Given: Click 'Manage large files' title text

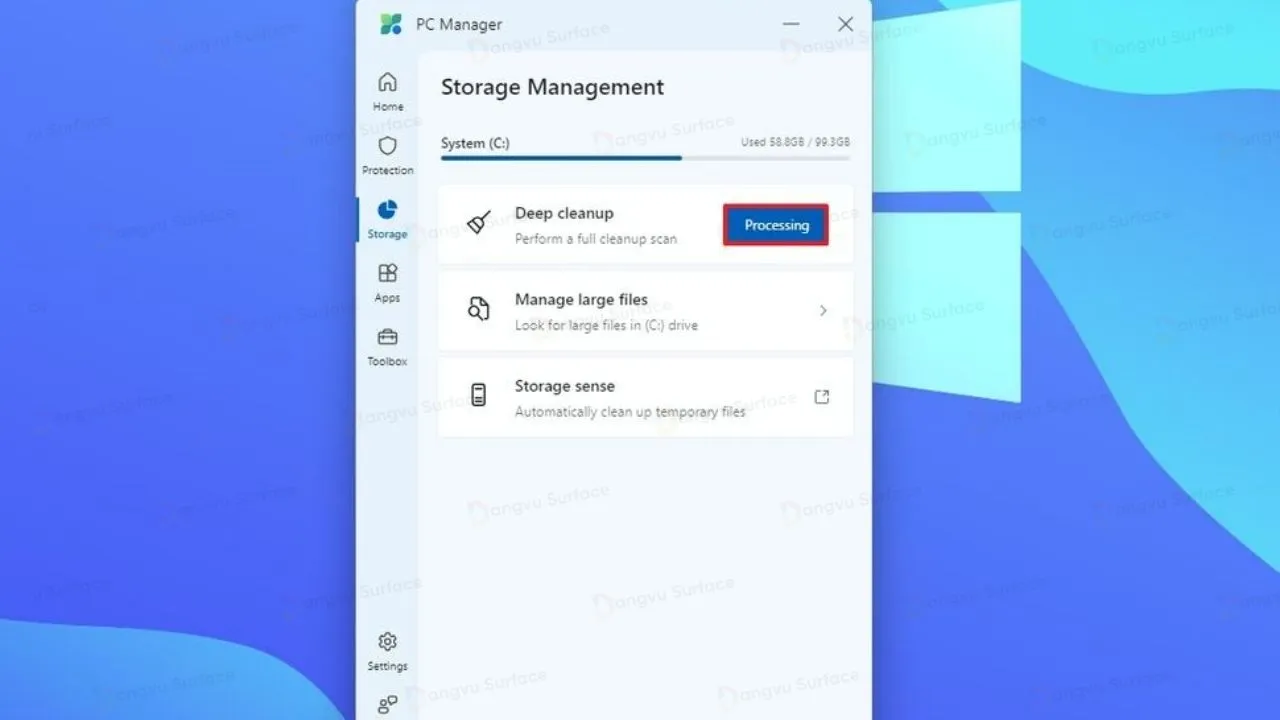Looking at the screenshot, I should pos(581,299).
